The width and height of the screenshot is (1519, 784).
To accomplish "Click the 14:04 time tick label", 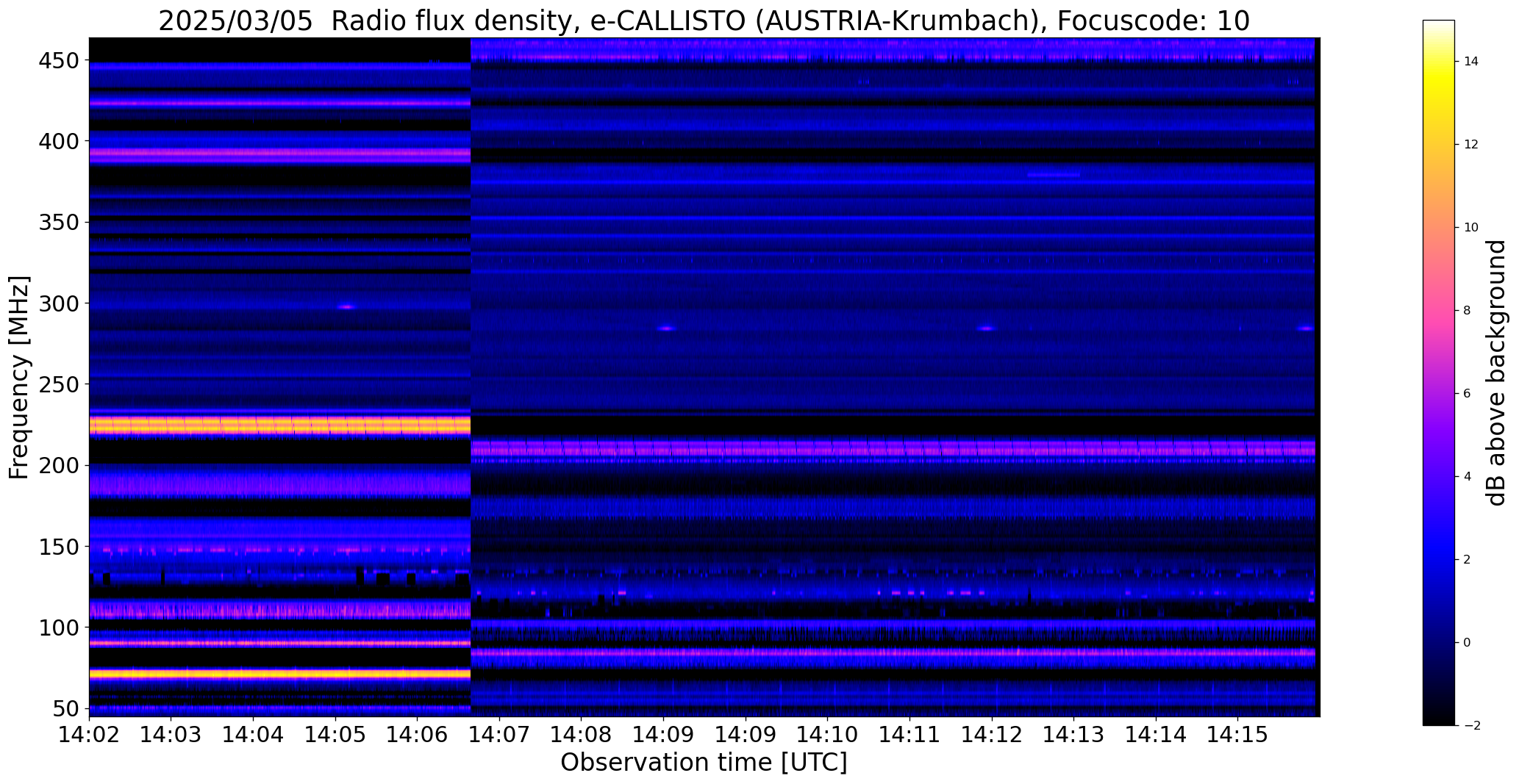I will [x=254, y=734].
